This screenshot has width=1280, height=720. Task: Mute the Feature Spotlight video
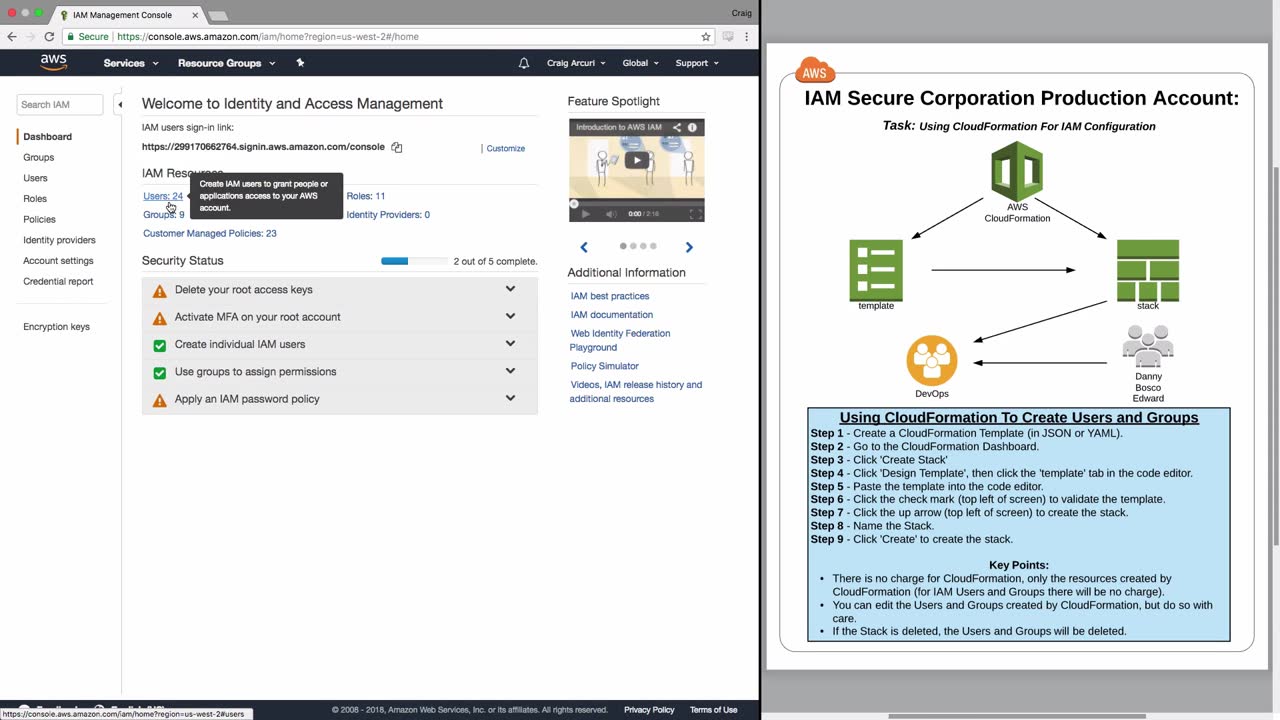(611, 214)
